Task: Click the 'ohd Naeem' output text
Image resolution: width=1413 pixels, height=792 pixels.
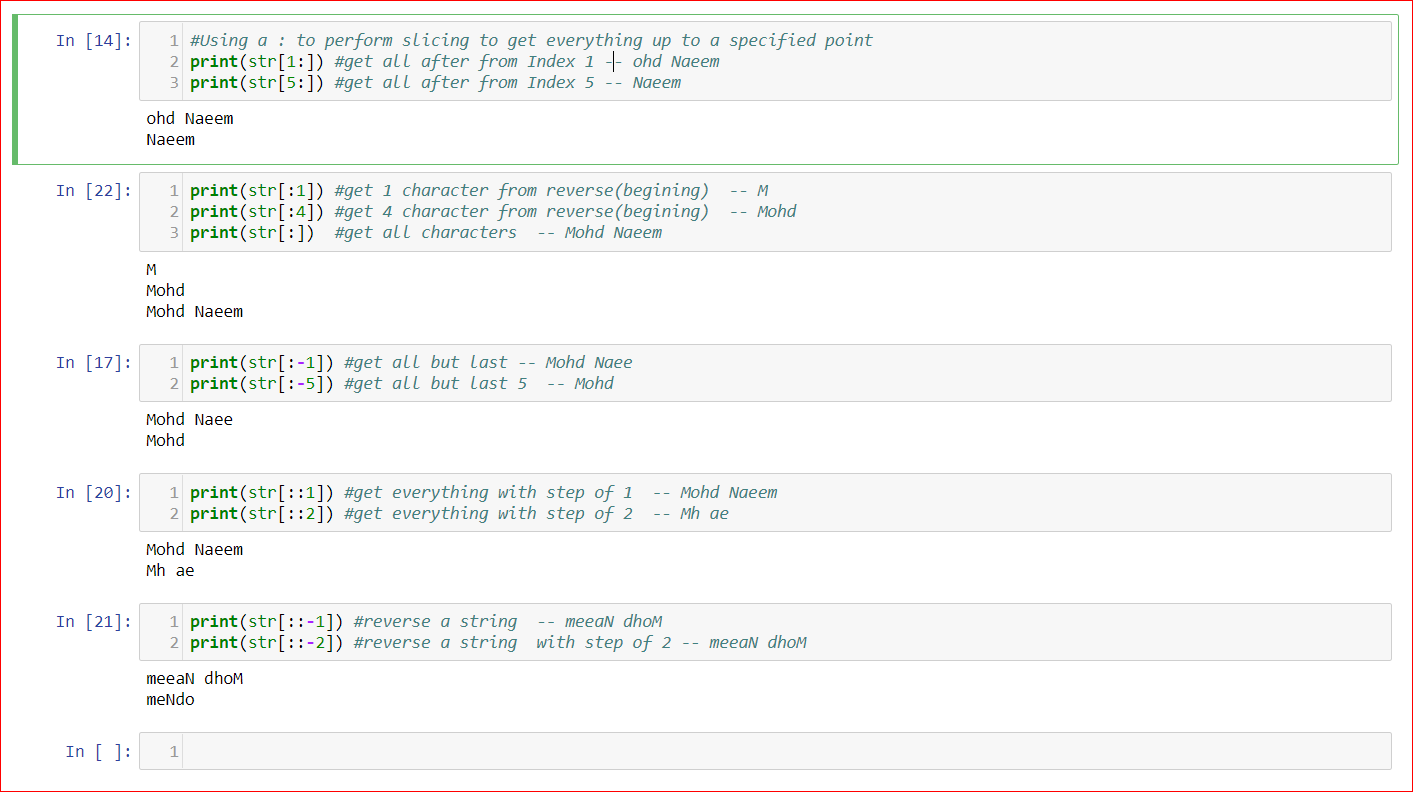Action: (x=190, y=119)
